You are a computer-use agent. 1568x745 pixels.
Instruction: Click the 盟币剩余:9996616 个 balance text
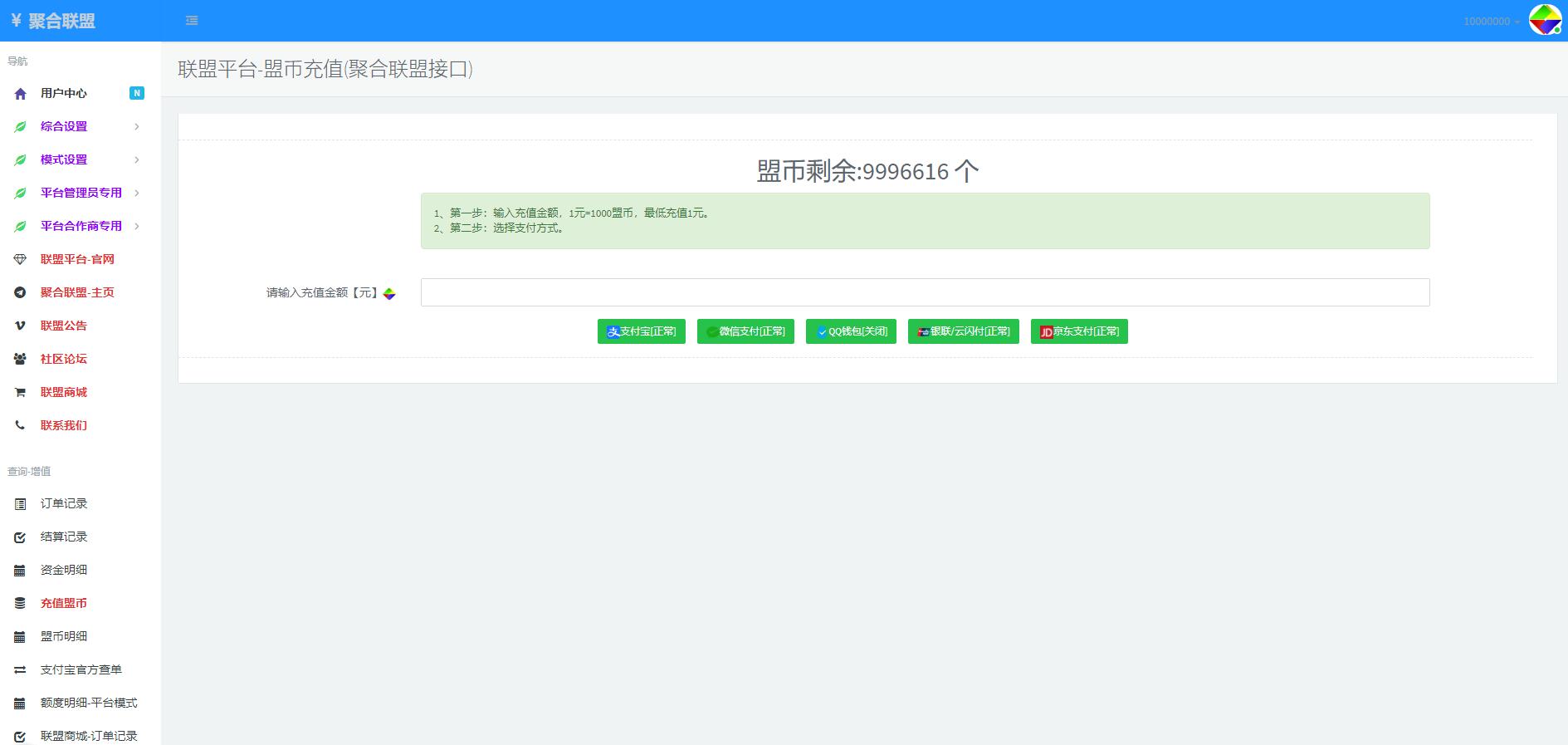867,171
